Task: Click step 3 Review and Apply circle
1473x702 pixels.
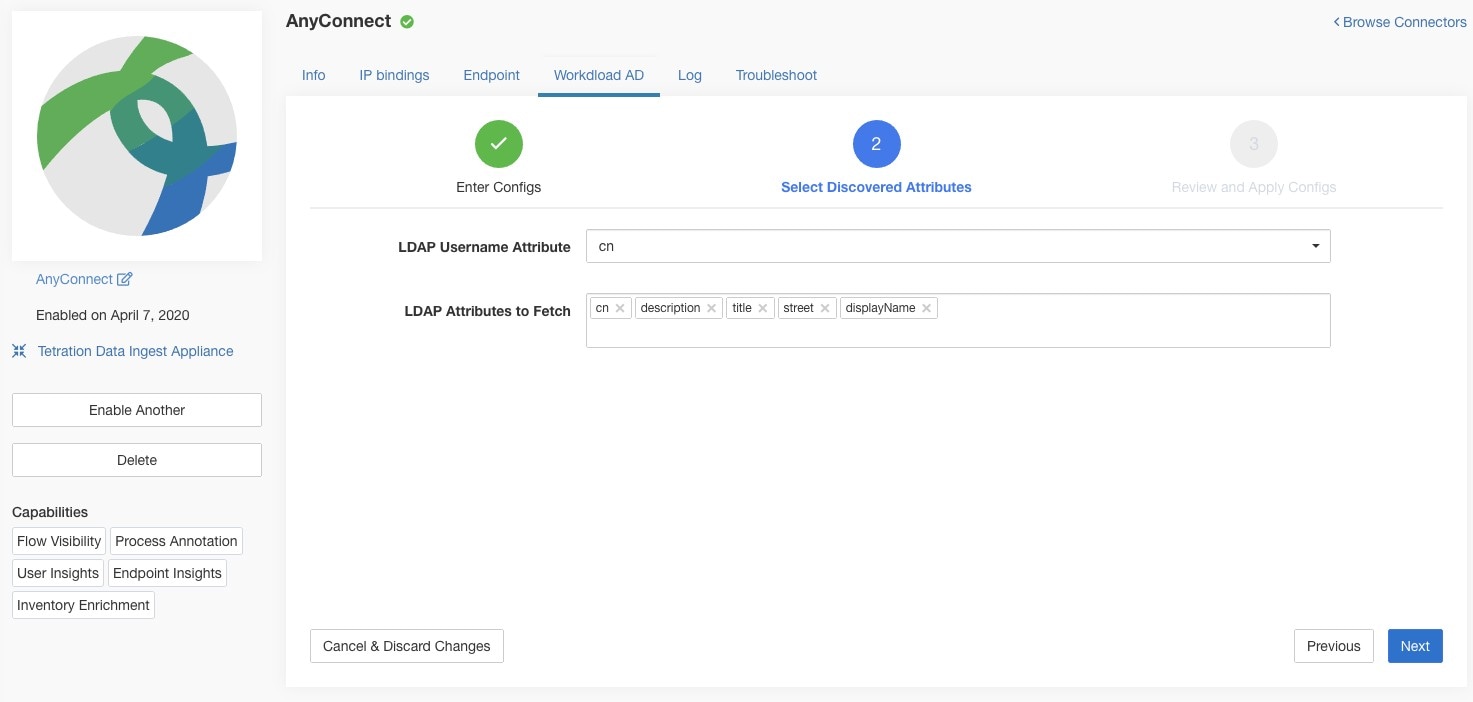Action: coord(1254,144)
